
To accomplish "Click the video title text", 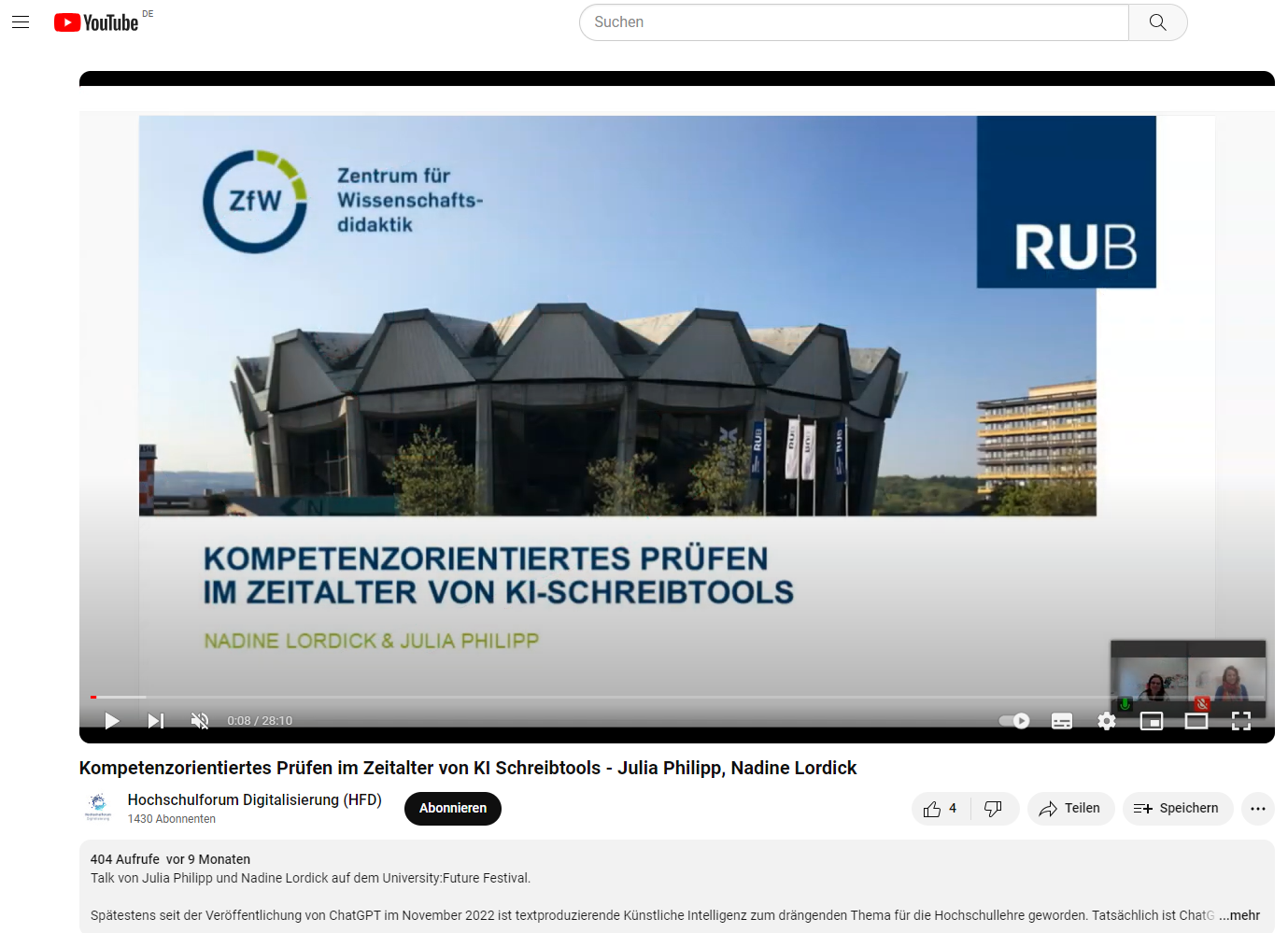I will click(468, 769).
